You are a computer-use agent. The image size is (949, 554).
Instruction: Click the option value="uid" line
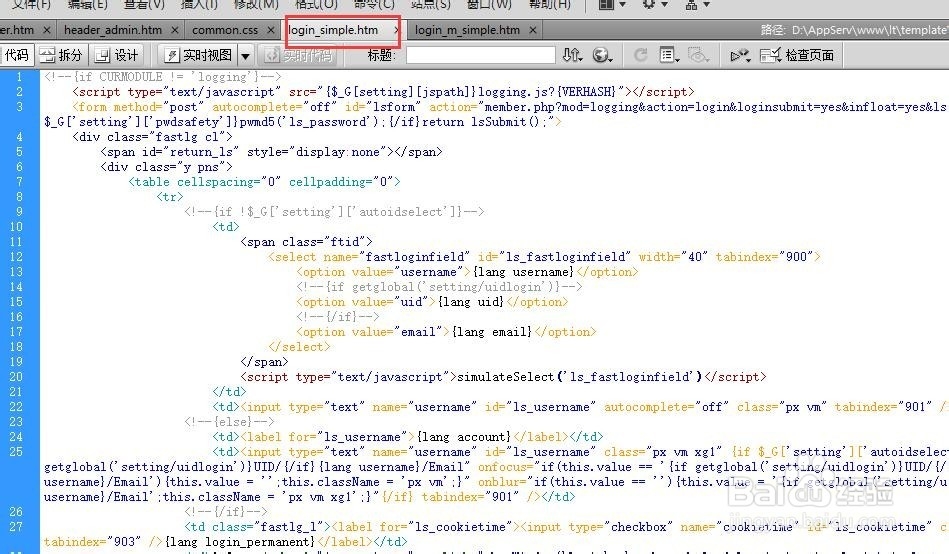[432, 302]
